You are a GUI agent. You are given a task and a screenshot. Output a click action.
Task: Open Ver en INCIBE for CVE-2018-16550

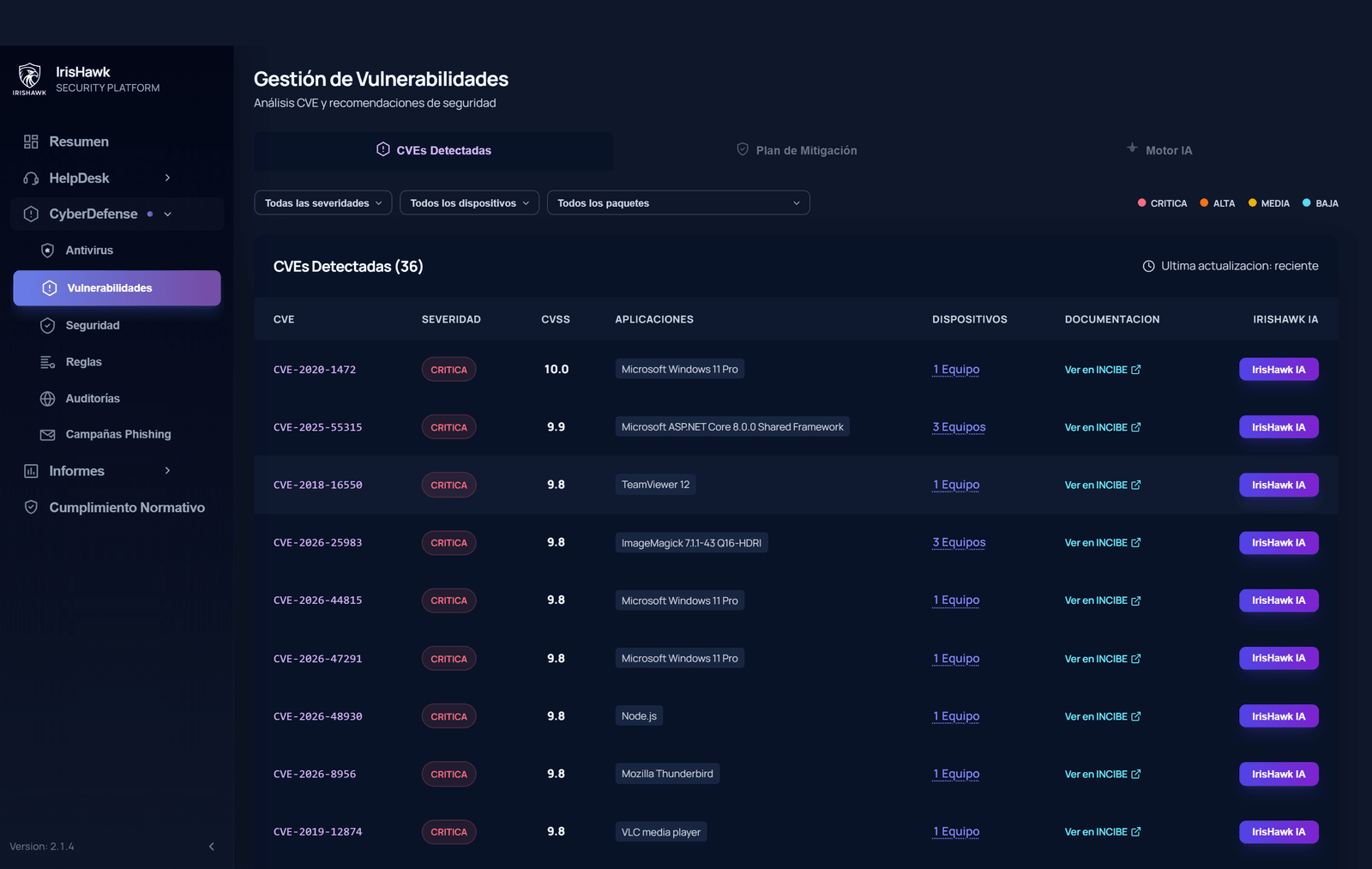(x=1103, y=486)
